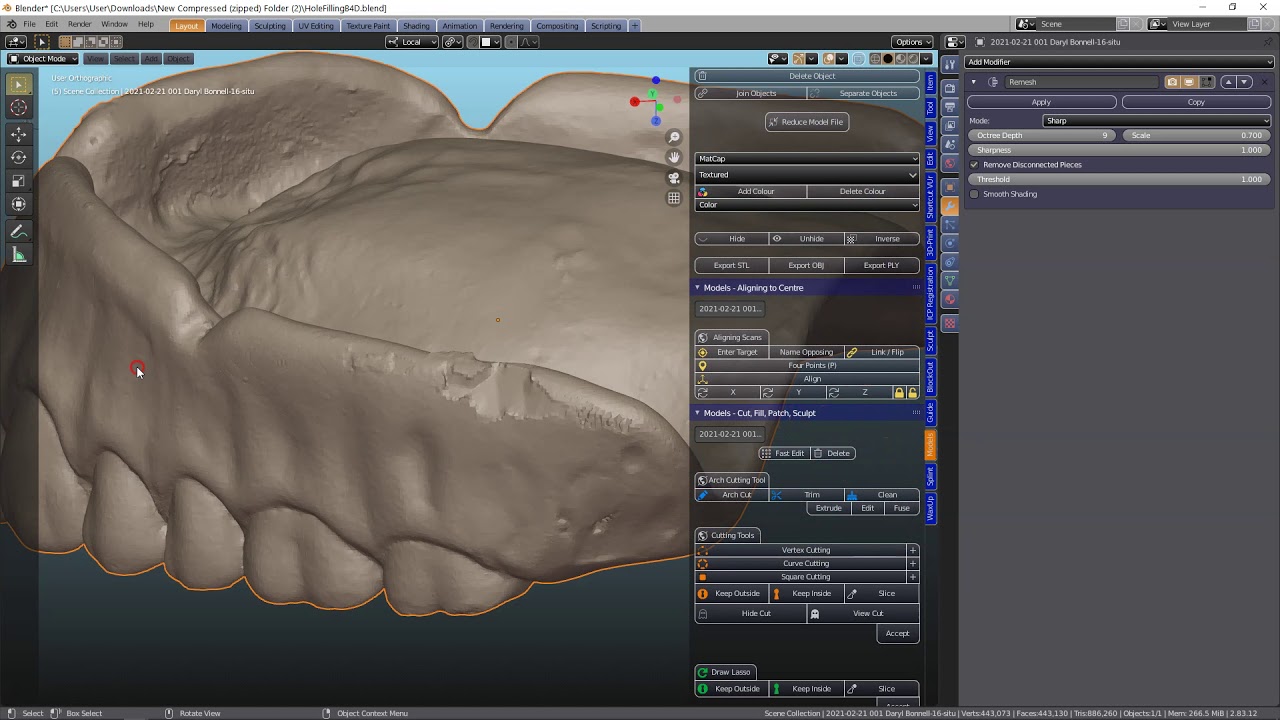Activate the Rotate tool in the left toolbar

[18, 157]
